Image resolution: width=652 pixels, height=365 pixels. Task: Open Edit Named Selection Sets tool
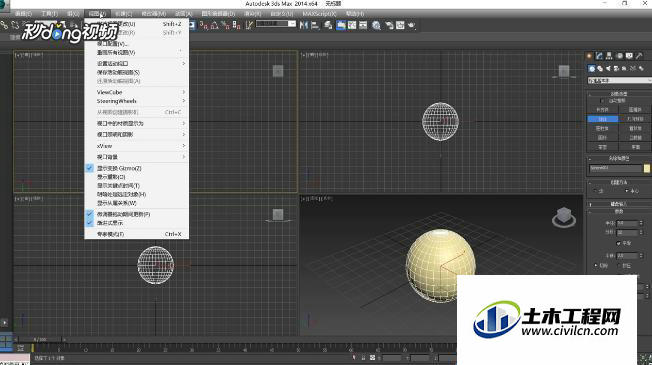(249, 25)
